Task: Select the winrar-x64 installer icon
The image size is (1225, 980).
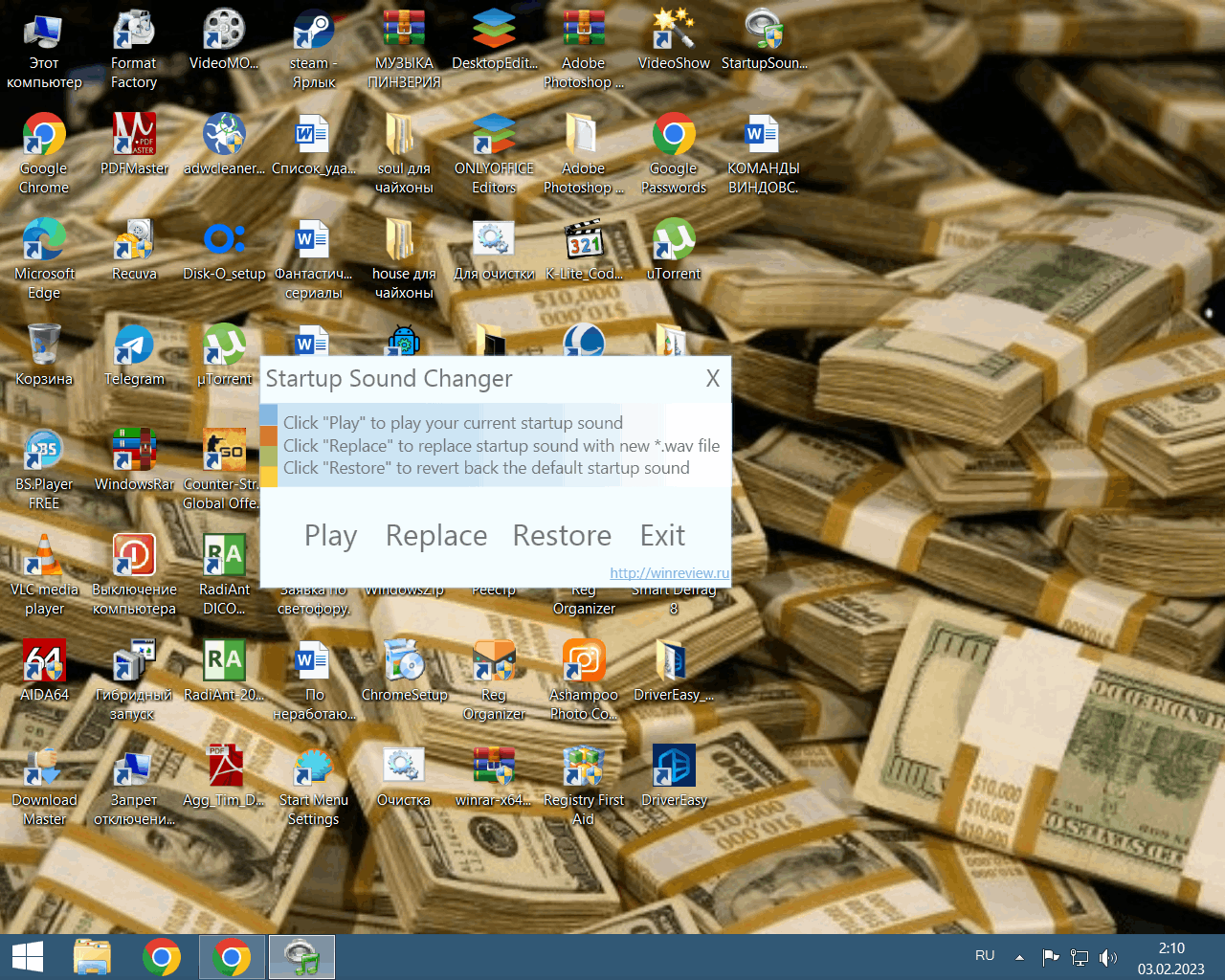Action: pos(494,777)
